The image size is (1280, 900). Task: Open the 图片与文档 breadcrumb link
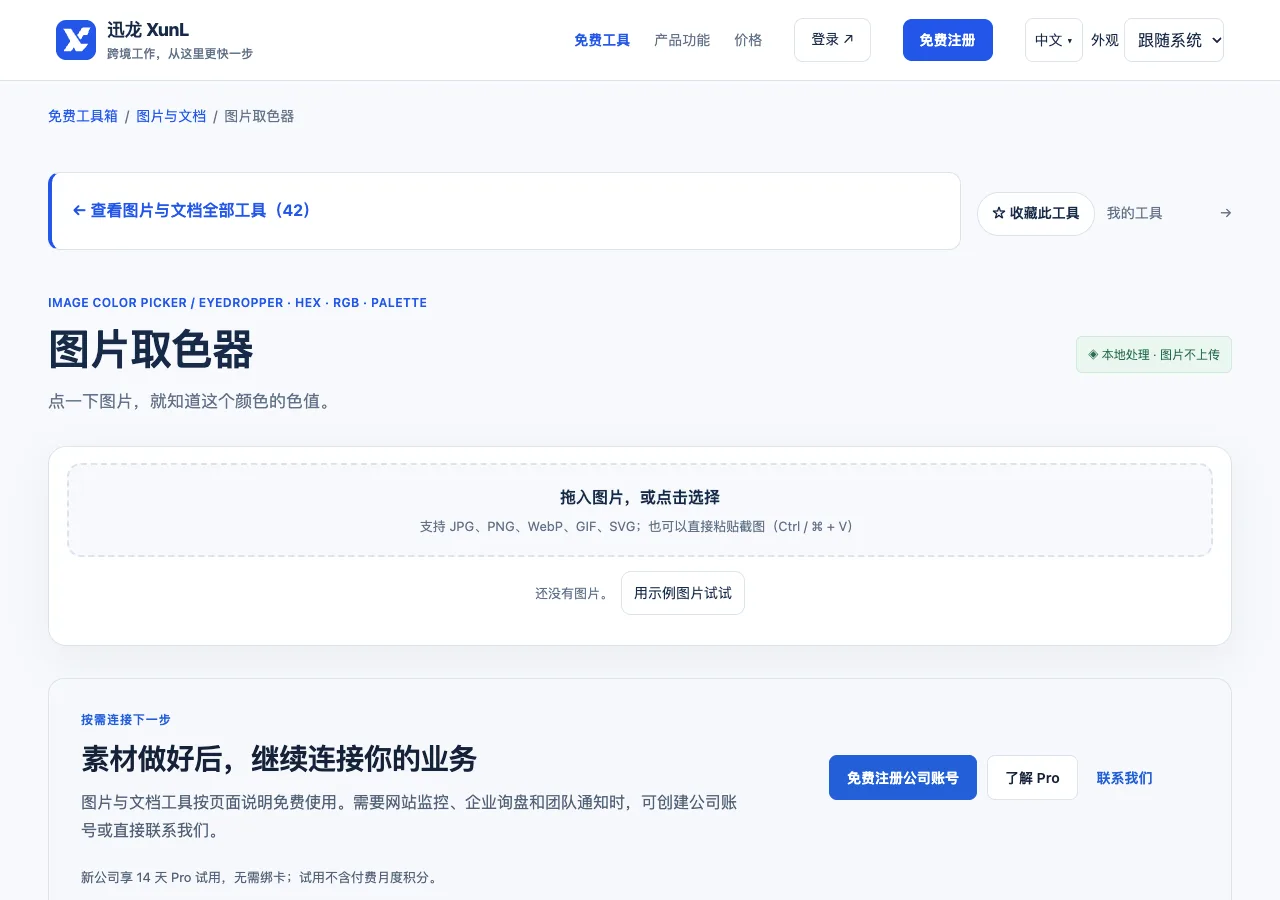point(171,116)
